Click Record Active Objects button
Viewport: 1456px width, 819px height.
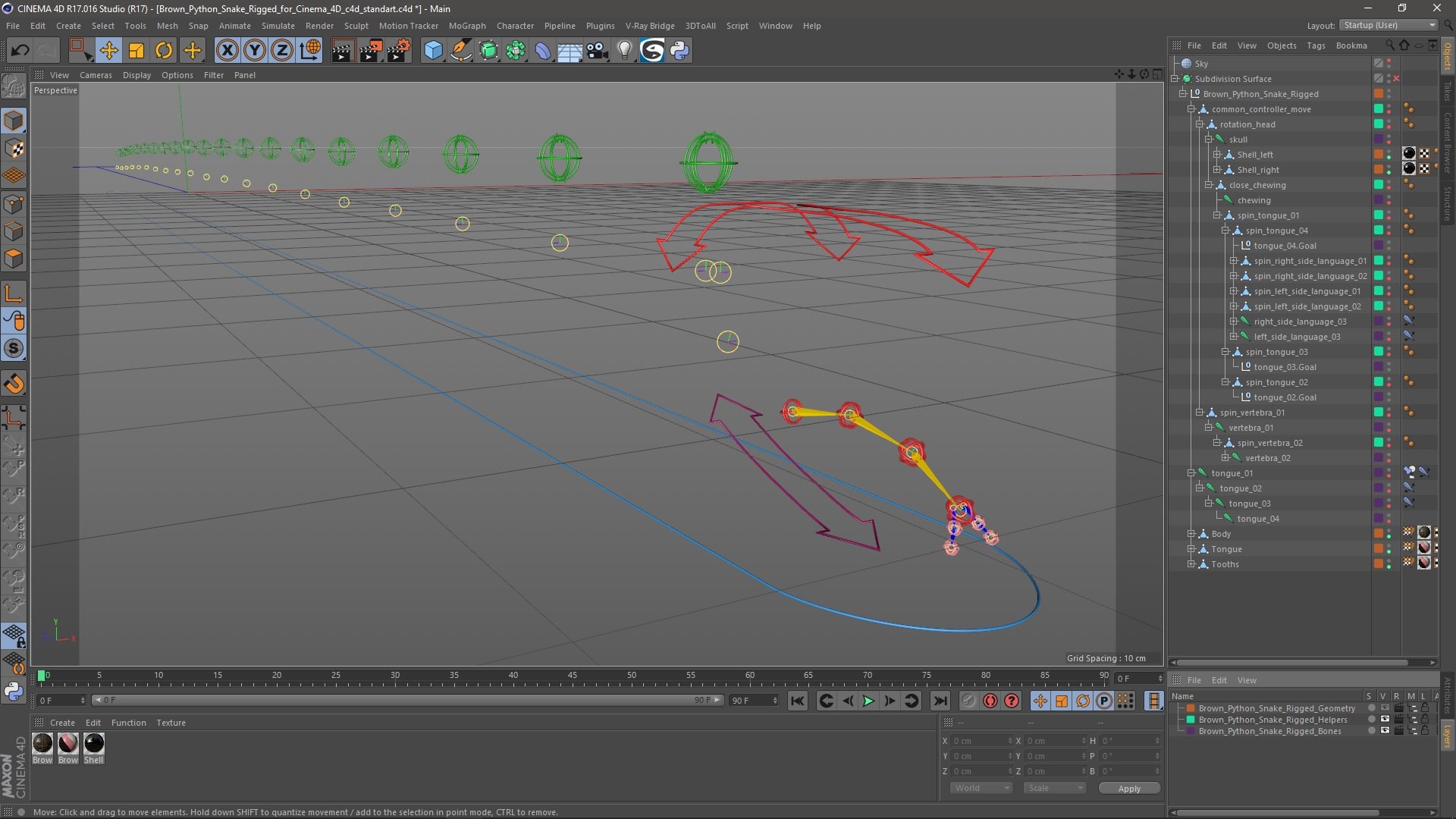point(968,701)
